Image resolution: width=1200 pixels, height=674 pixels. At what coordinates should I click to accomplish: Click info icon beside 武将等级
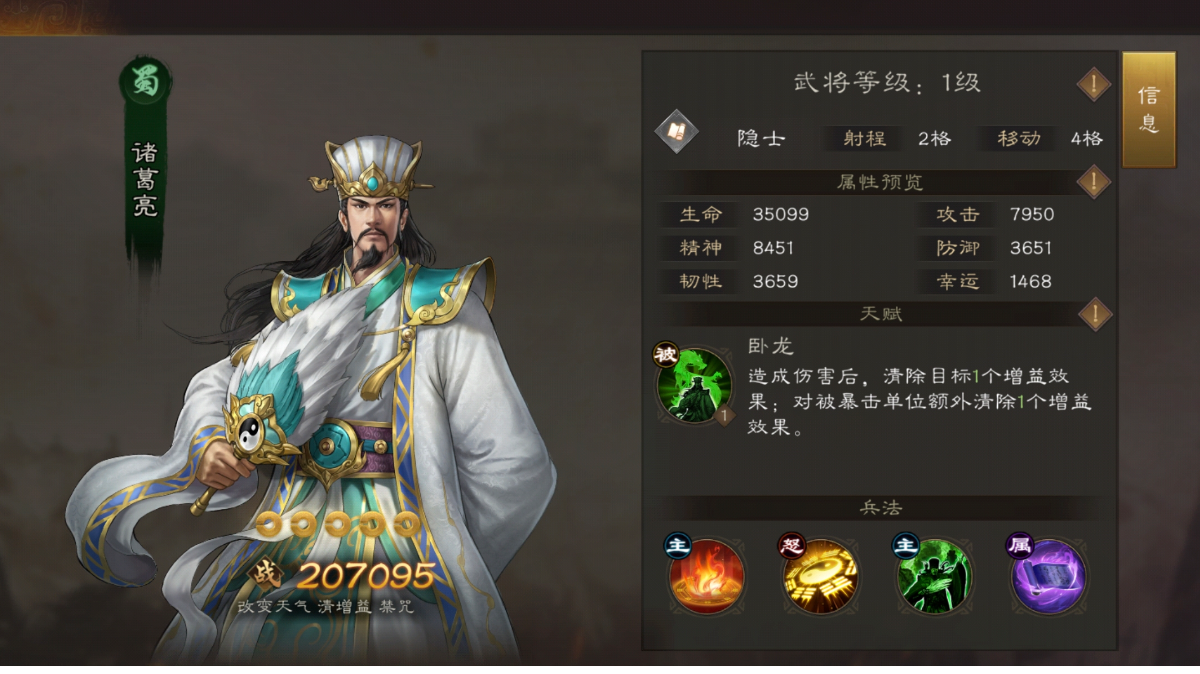pos(1094,85)
